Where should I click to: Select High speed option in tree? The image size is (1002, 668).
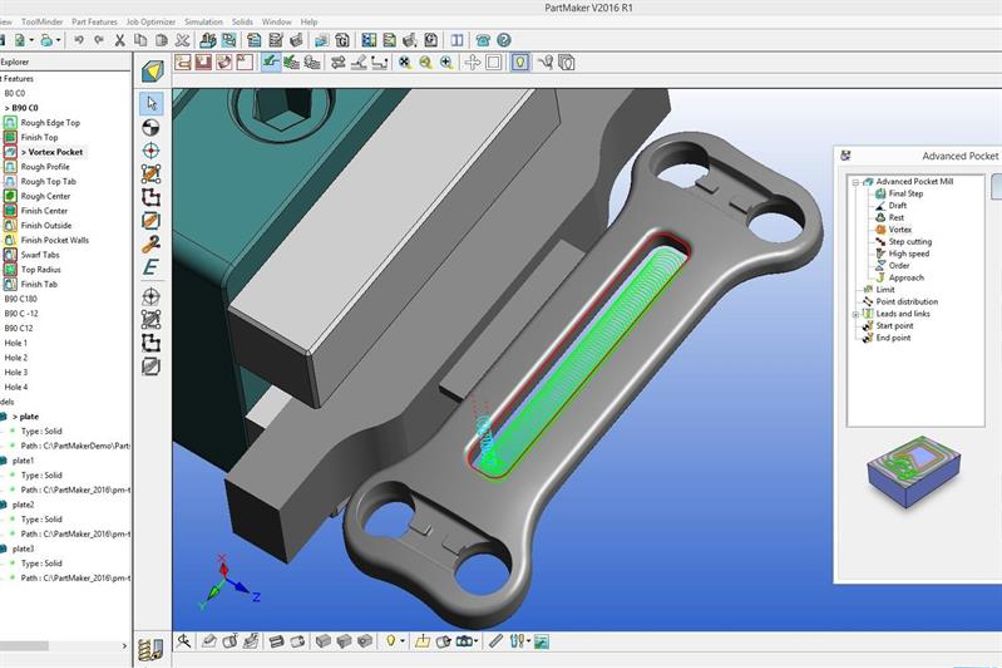point(909,254)
